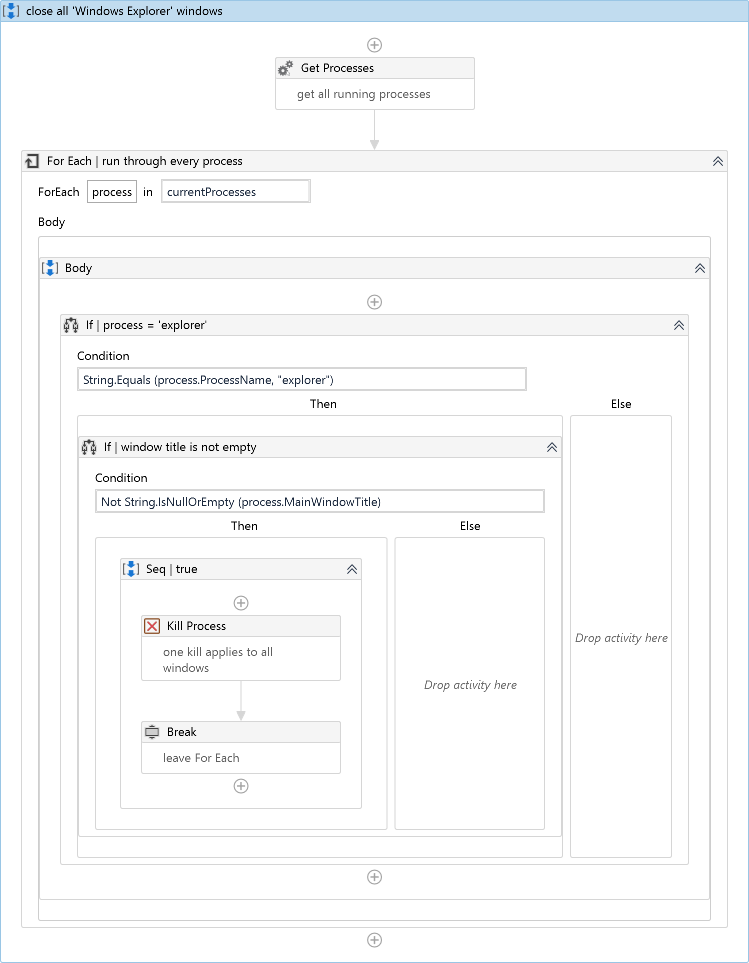Image resolution: width=749 pixels, height=963 pixels.
Task: Select the Break activity title
Action: 182,732
